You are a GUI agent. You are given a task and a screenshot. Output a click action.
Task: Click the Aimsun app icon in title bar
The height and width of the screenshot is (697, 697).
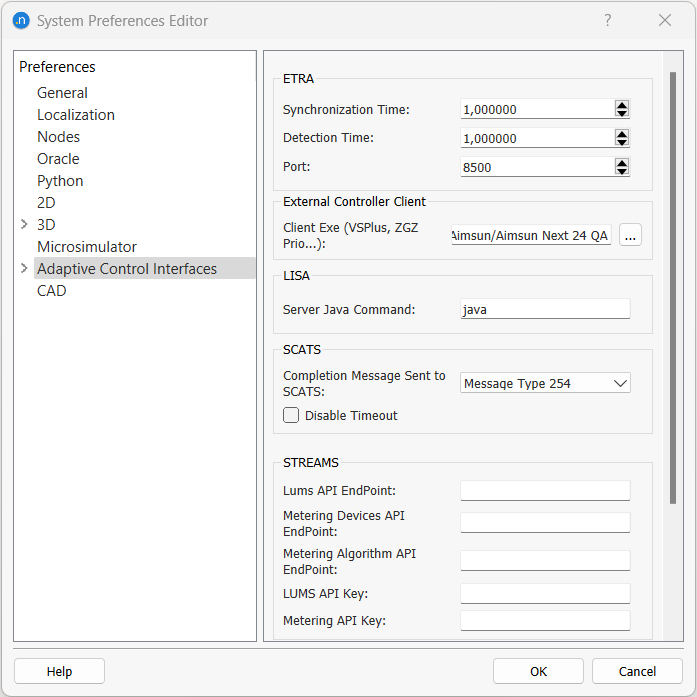point(21,20)
